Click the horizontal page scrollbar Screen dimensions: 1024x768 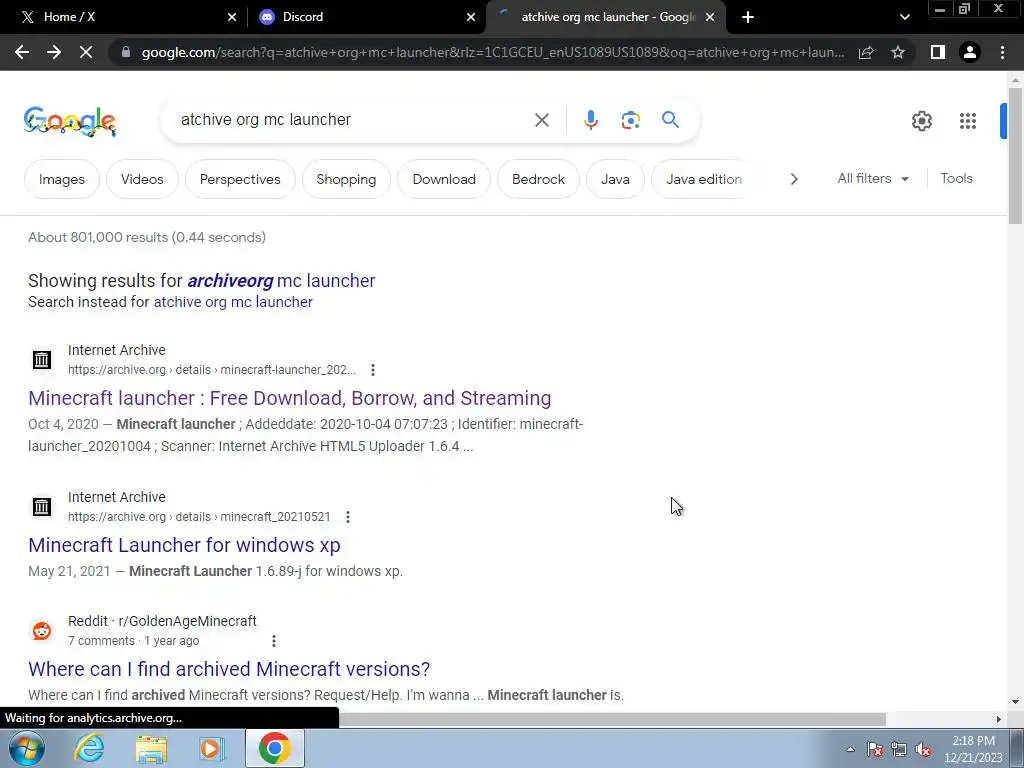click(612, 719)
